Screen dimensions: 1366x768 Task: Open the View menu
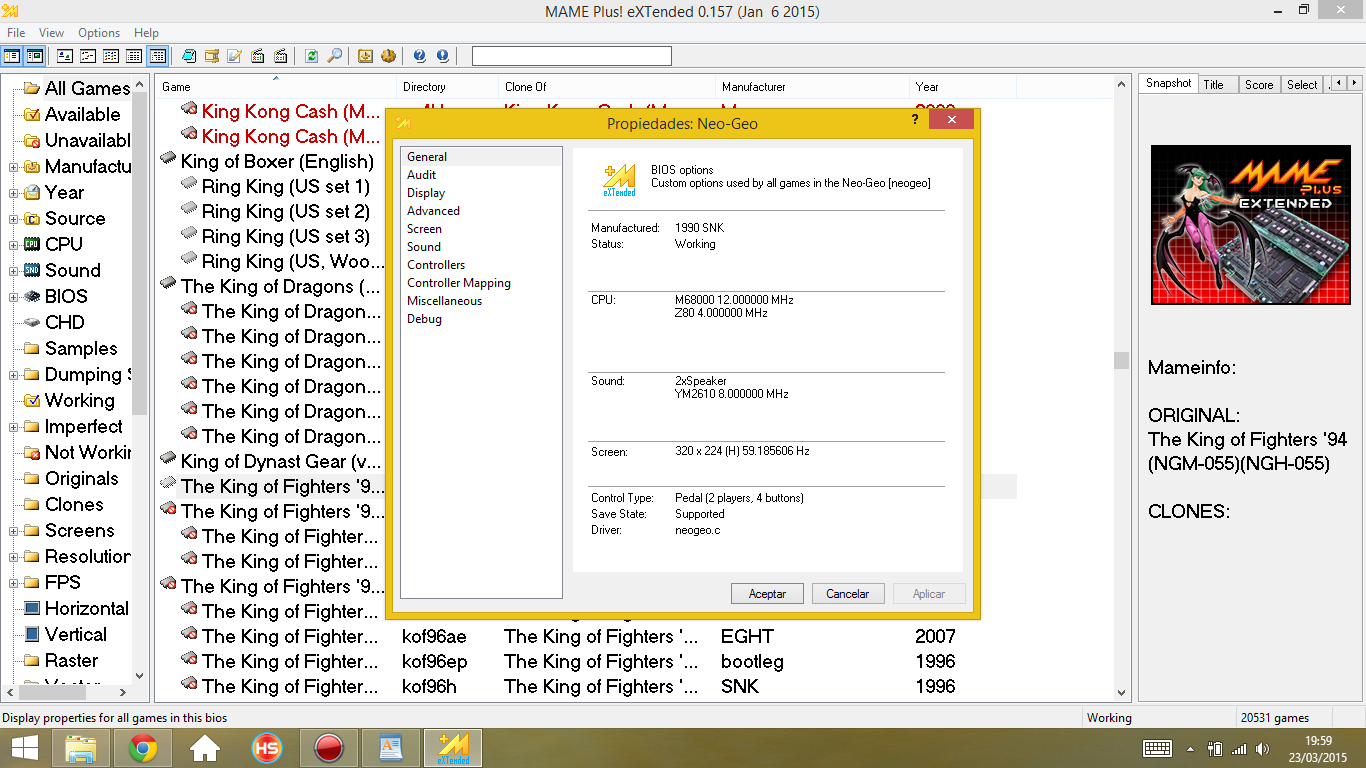[51, 33]
